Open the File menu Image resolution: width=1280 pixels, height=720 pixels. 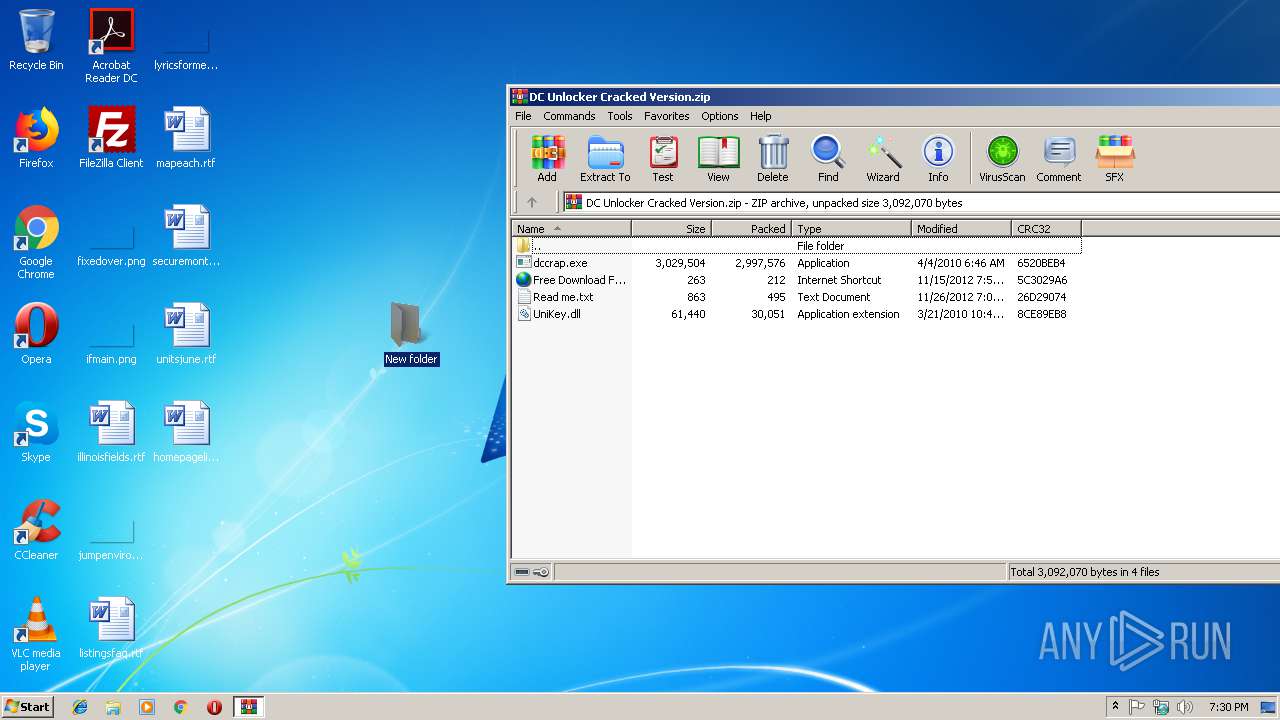[x=523, y=116]
